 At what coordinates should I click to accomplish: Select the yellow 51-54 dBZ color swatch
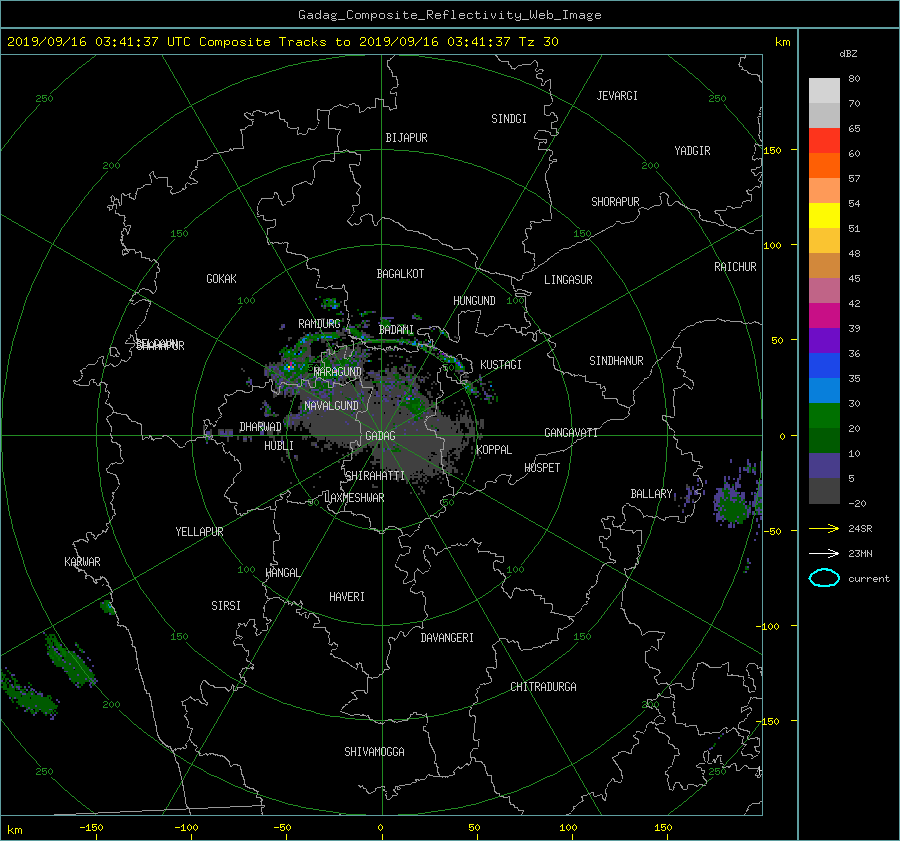[824, 215]
